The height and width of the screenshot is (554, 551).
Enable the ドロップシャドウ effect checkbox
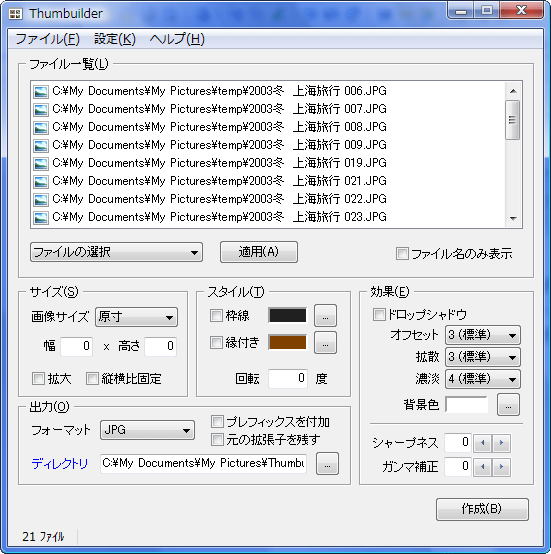[x=379, y=314]
